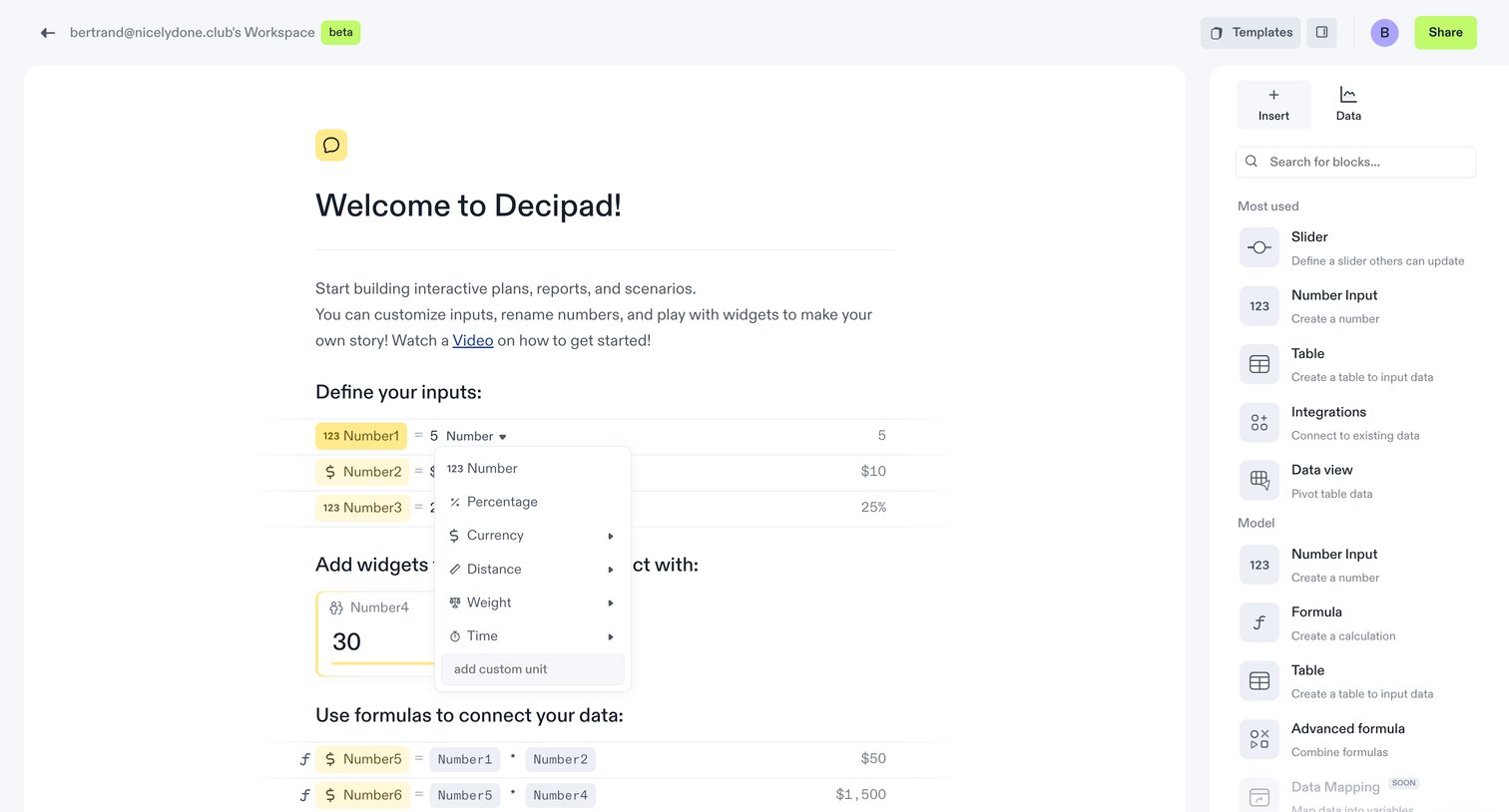
Task: Click Table icon under Most used
Action: pos(1259,364)
